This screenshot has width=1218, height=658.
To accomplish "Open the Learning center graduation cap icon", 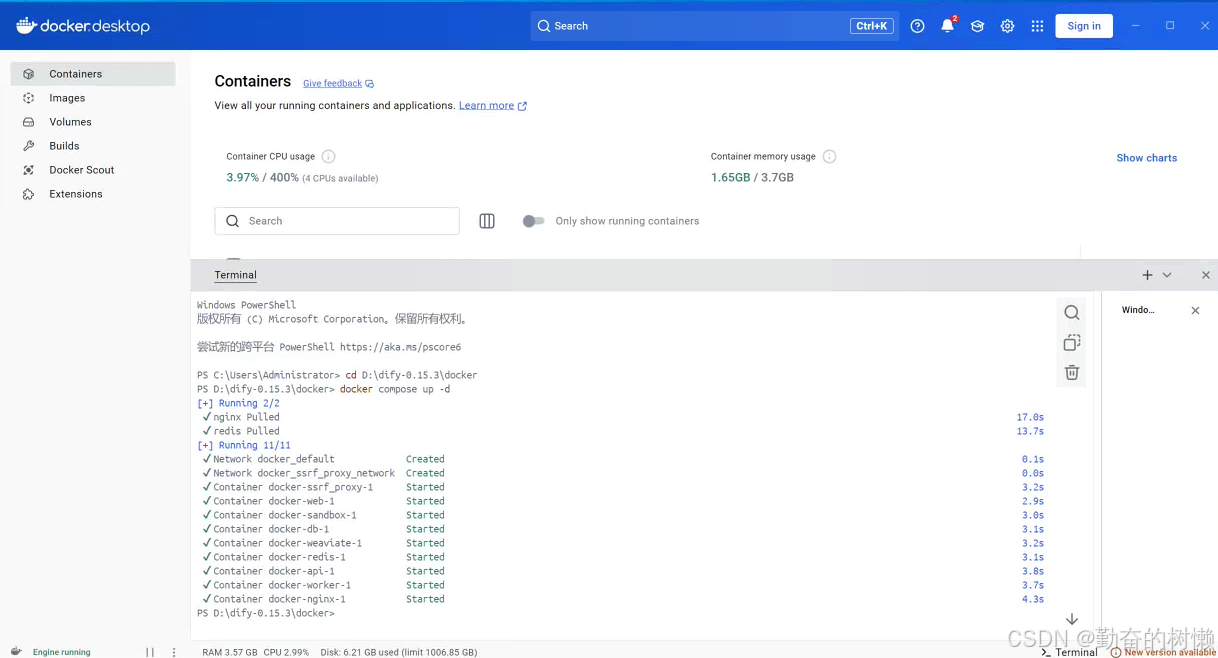I will pos(978,26).
